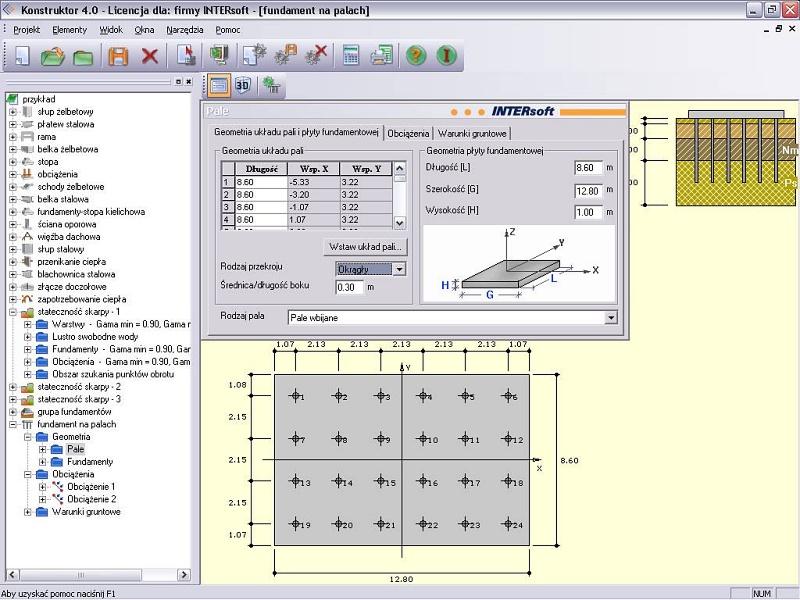Open the Pomoc menu
The height and width of the screenshot is (600, 800).
228,30
